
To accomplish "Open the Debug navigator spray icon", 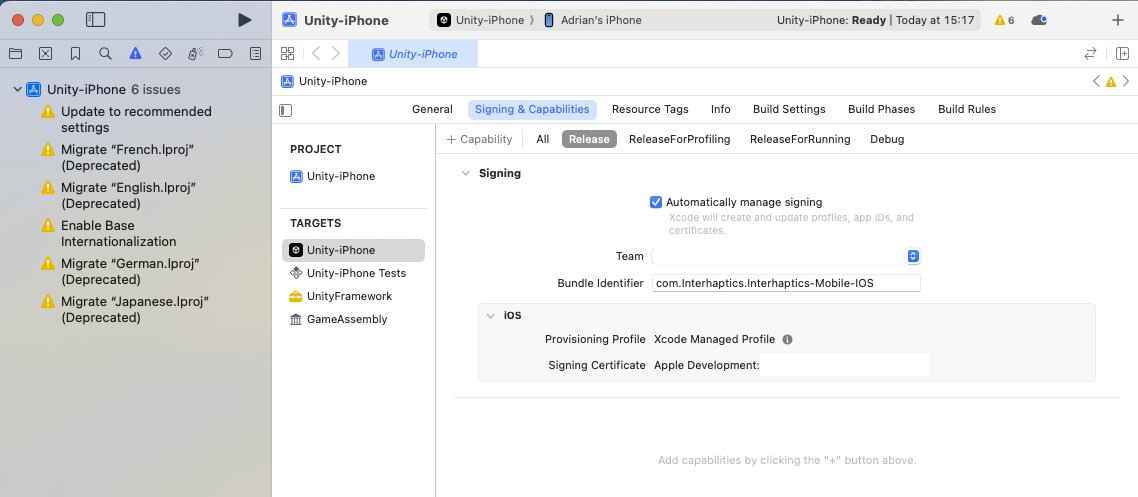I will [x=195, y=53].
